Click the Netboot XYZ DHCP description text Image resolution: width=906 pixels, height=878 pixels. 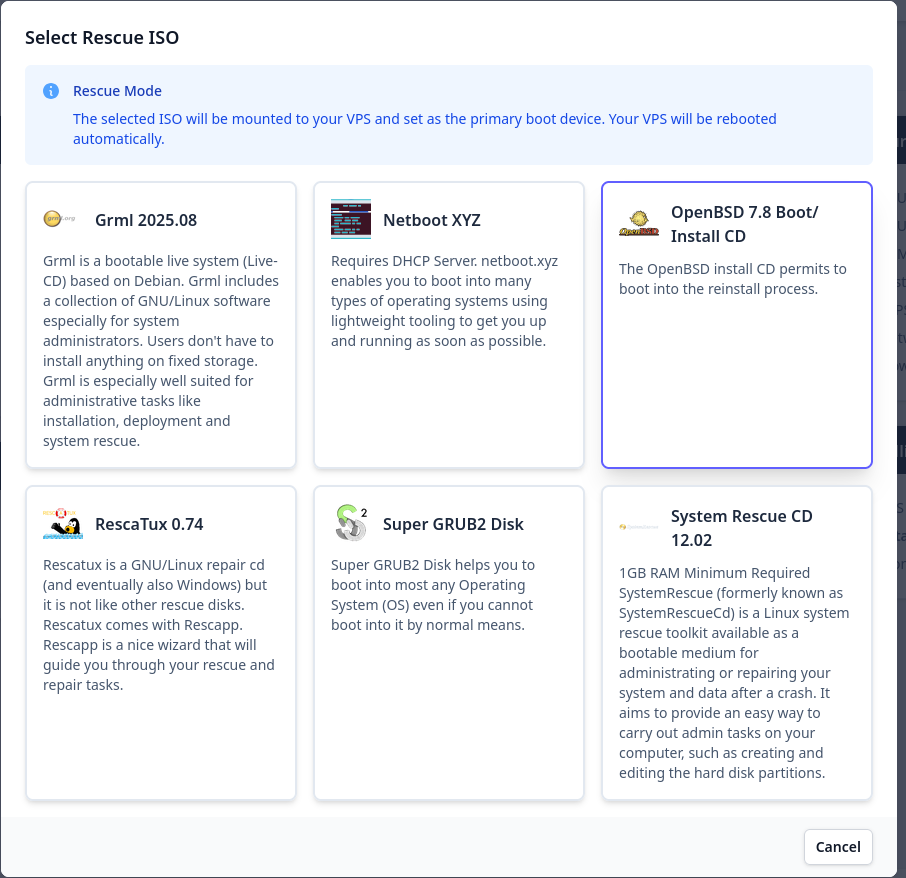[445, 301]
